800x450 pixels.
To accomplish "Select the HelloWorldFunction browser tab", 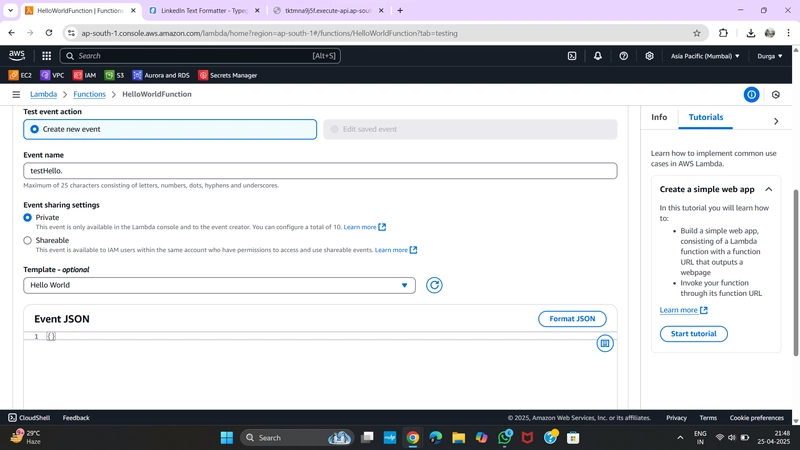I will (80, 10).
